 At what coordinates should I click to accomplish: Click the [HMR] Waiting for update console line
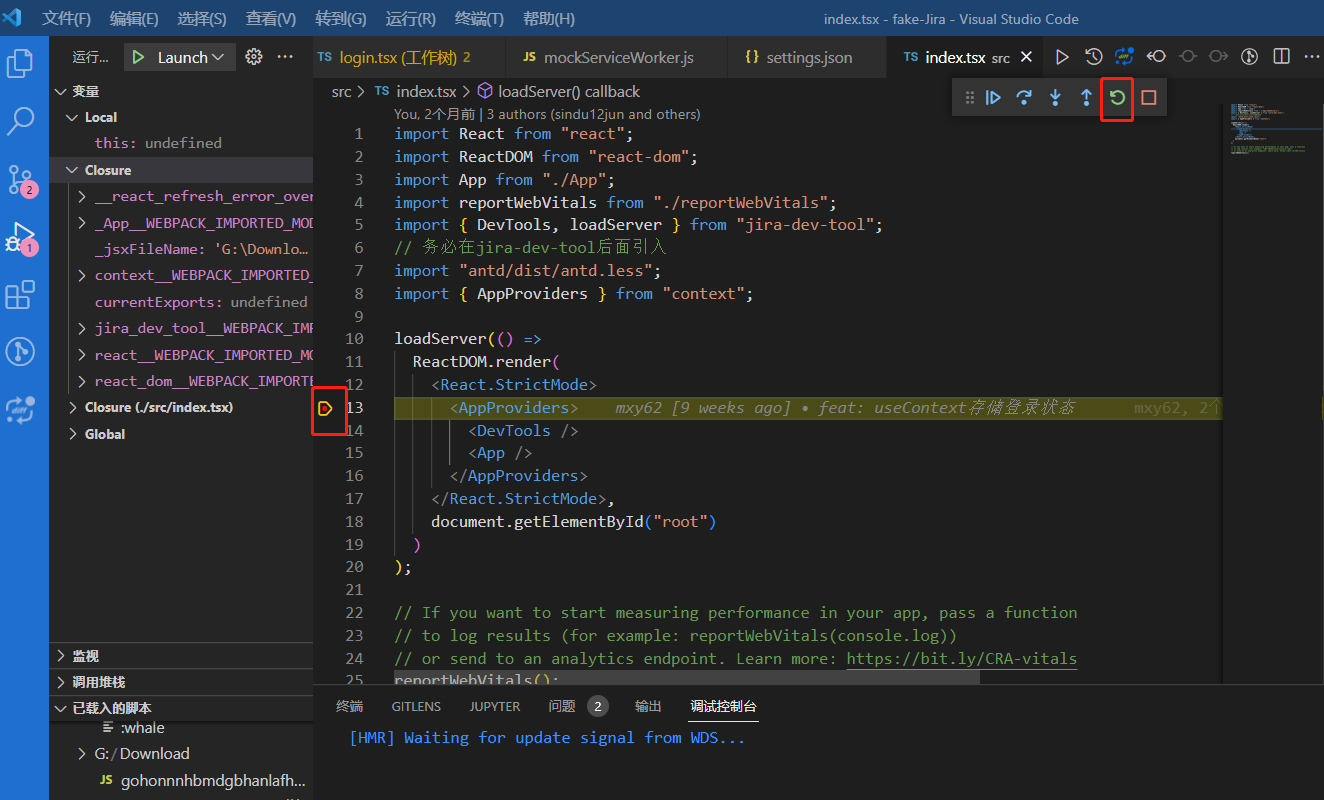coord(547,738)
